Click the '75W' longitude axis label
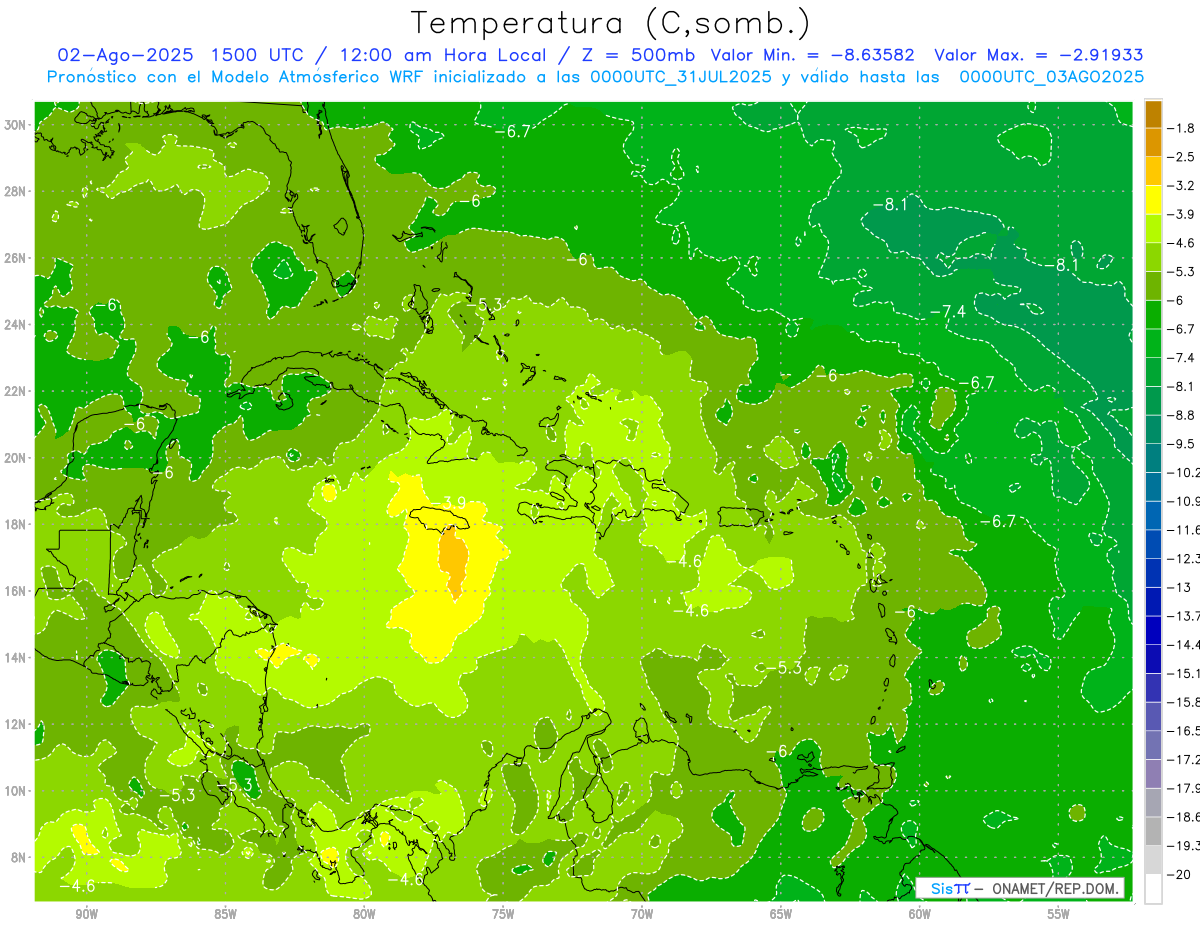 point(503,914)
